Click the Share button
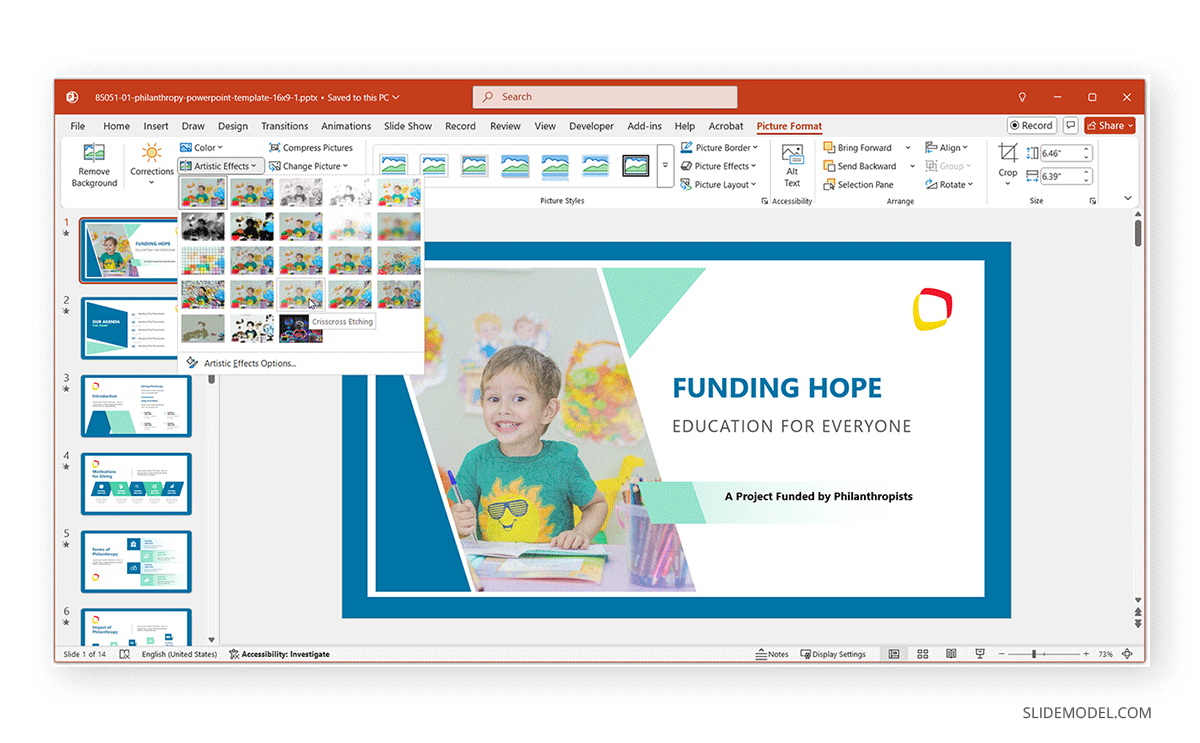The height and width of the screenshot is (743, 1200). click(x=1110, y=126)
